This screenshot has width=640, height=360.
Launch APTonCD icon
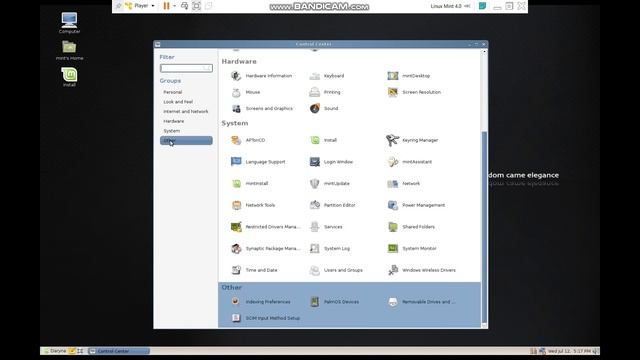click(x=236, y=140)
